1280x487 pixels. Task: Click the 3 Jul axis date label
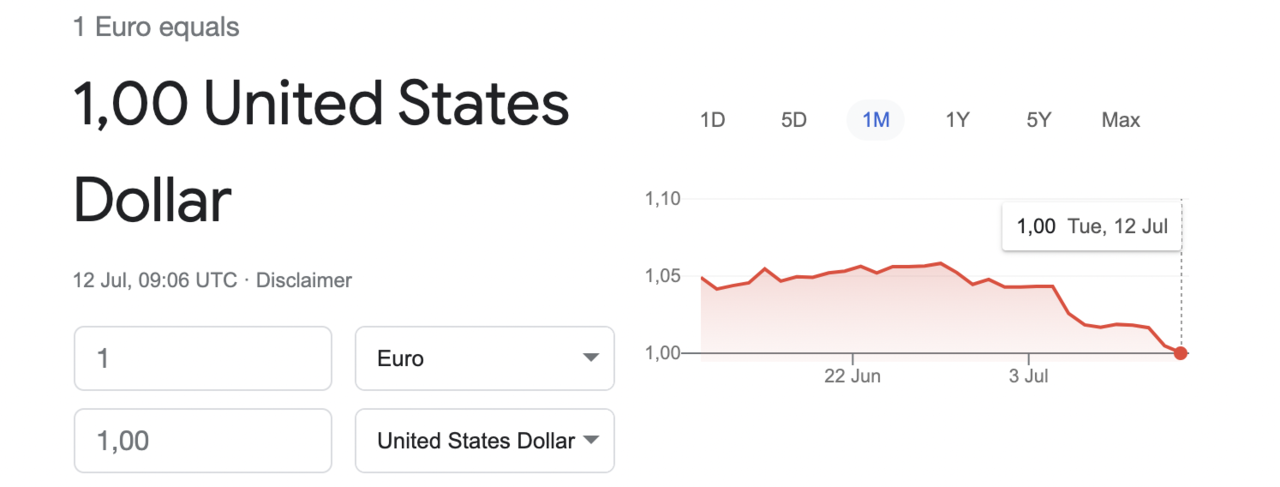pos(1029,377)
